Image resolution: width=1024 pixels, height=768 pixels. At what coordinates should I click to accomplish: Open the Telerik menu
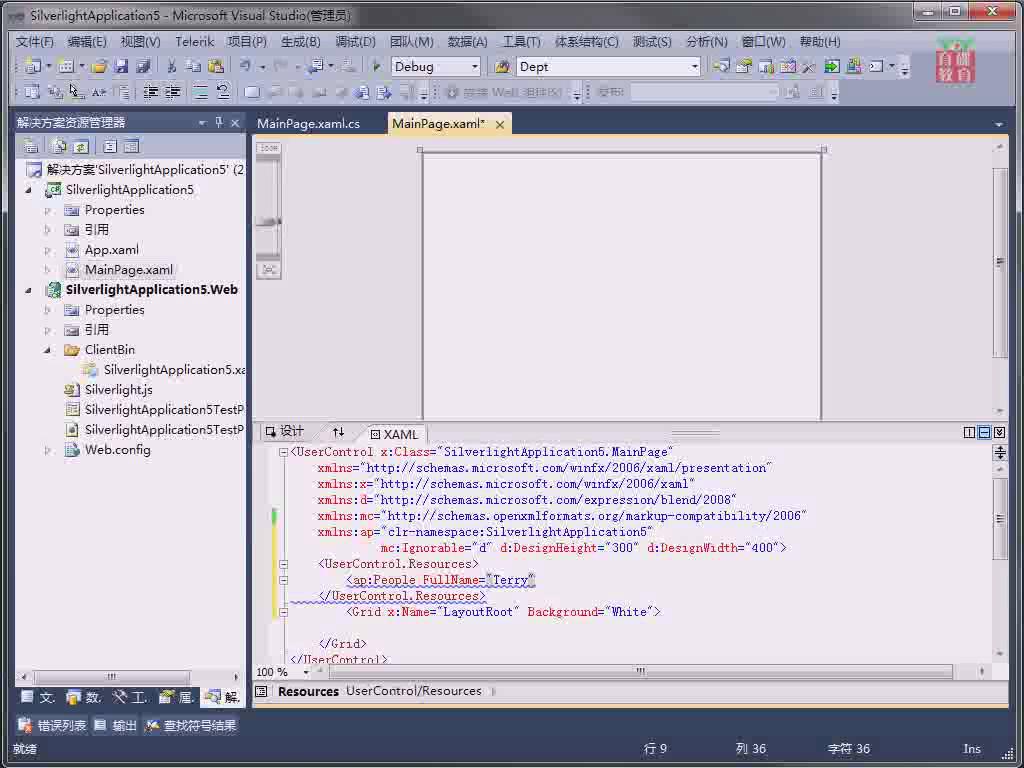click(x=195, y=42)
